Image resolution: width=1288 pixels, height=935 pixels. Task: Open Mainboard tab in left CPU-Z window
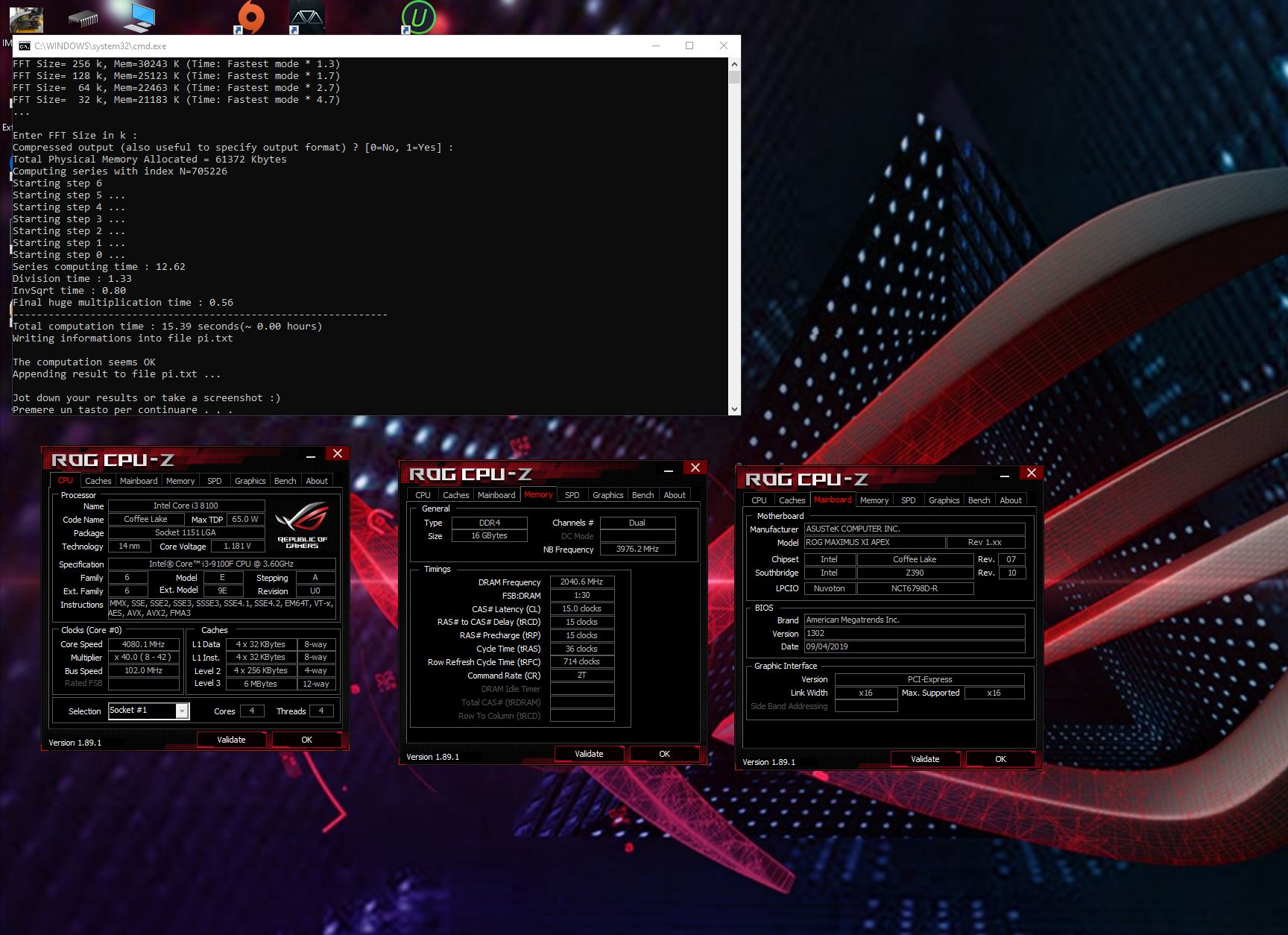point(139,481)
